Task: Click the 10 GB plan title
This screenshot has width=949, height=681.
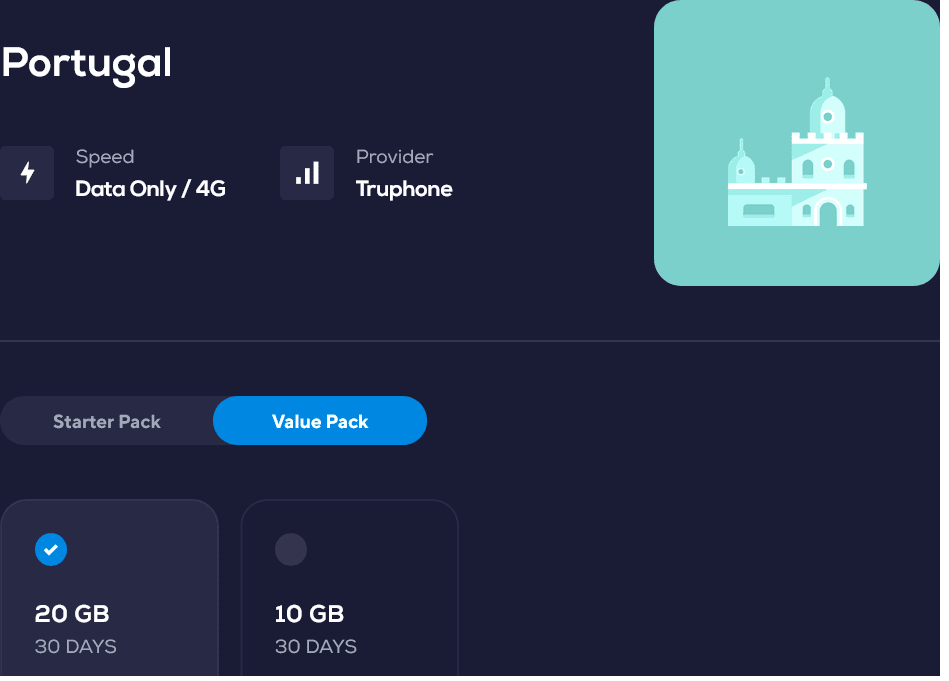Action: pos(310,614)
